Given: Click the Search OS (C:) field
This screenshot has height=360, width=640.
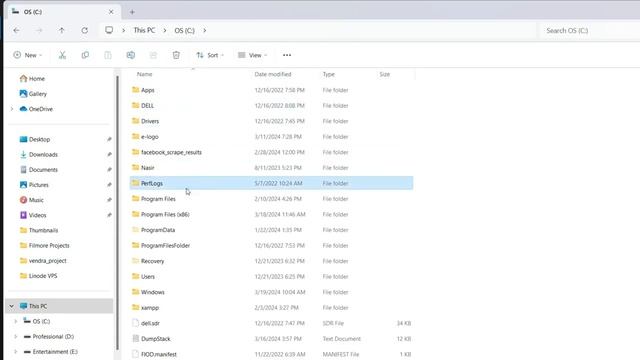Looking at the screenshot, I should point(590,31).
